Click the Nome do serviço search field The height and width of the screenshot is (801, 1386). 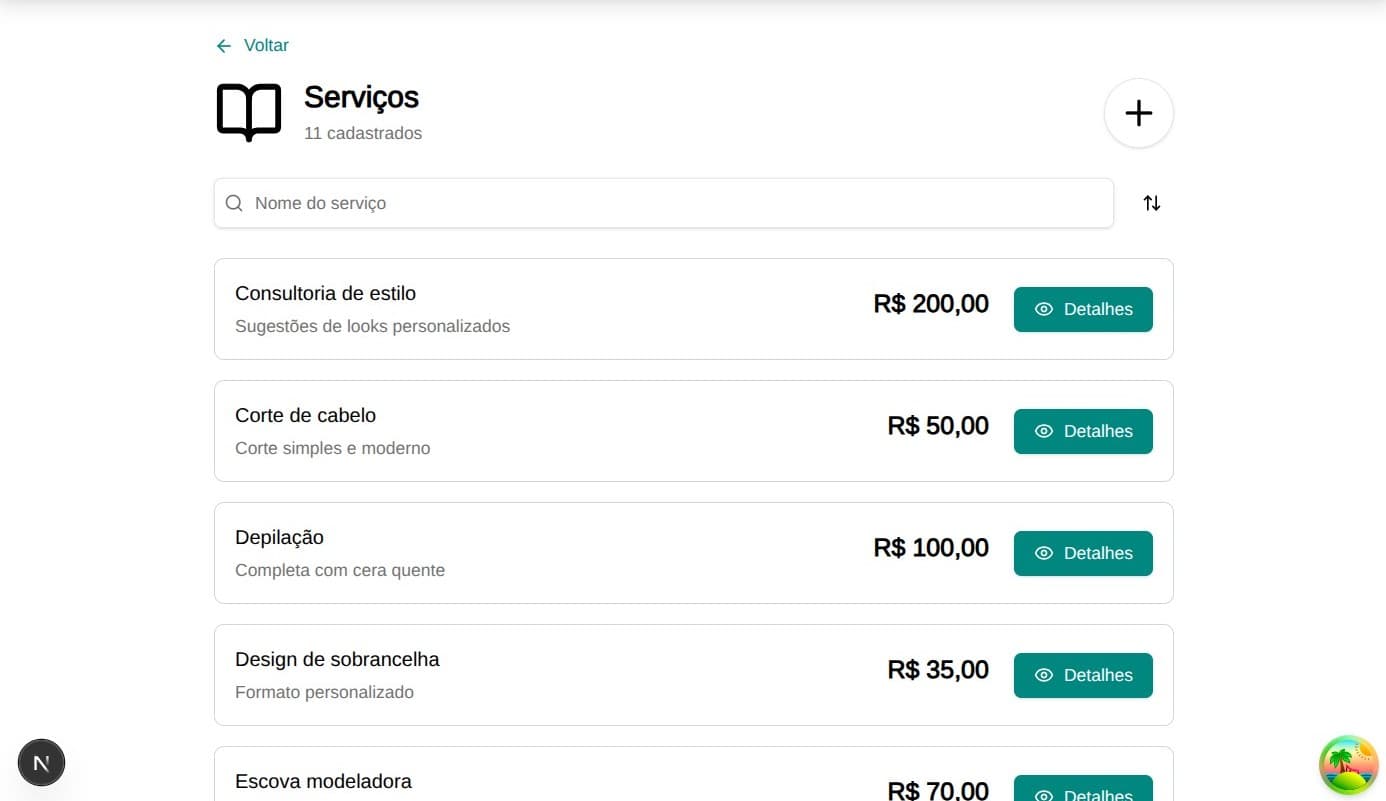tap(600, 203)
